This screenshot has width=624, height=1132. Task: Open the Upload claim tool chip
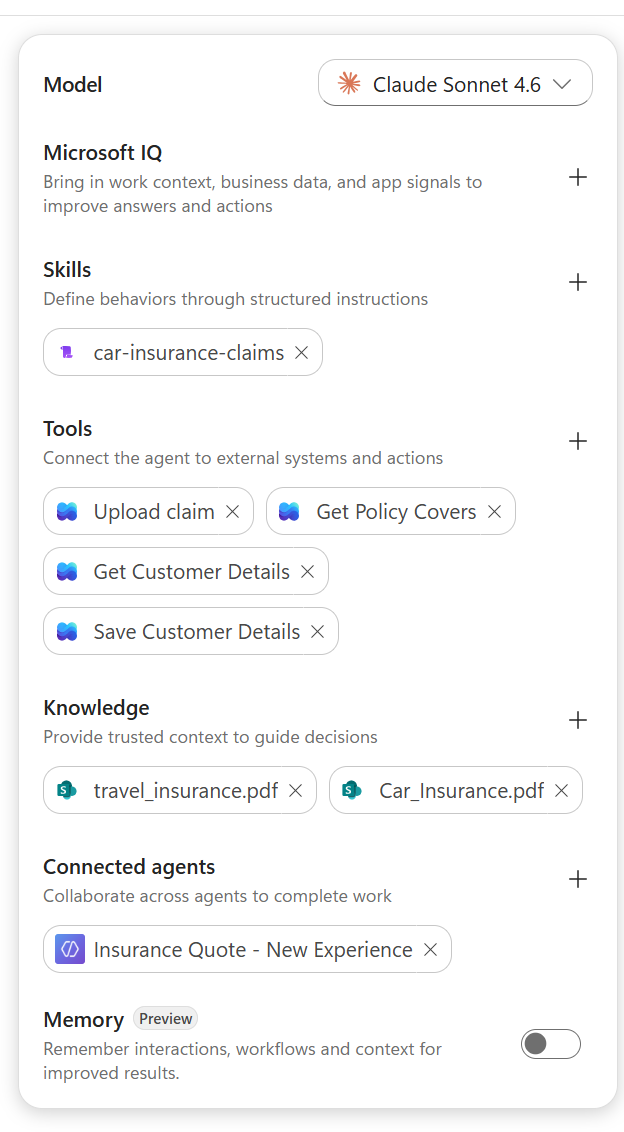(x=148, y=511)
